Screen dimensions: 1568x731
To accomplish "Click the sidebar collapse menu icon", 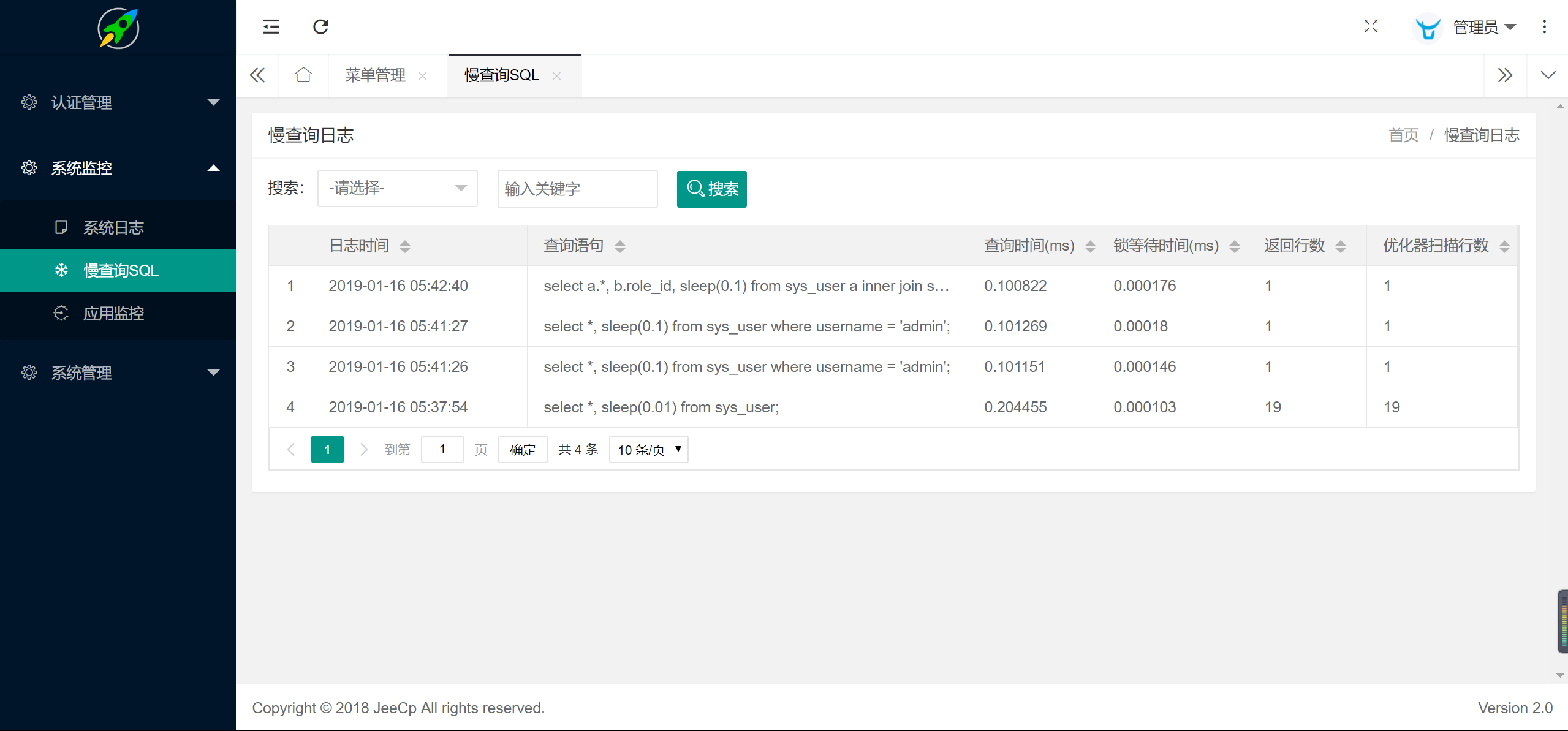I will [x=271, y=26].
